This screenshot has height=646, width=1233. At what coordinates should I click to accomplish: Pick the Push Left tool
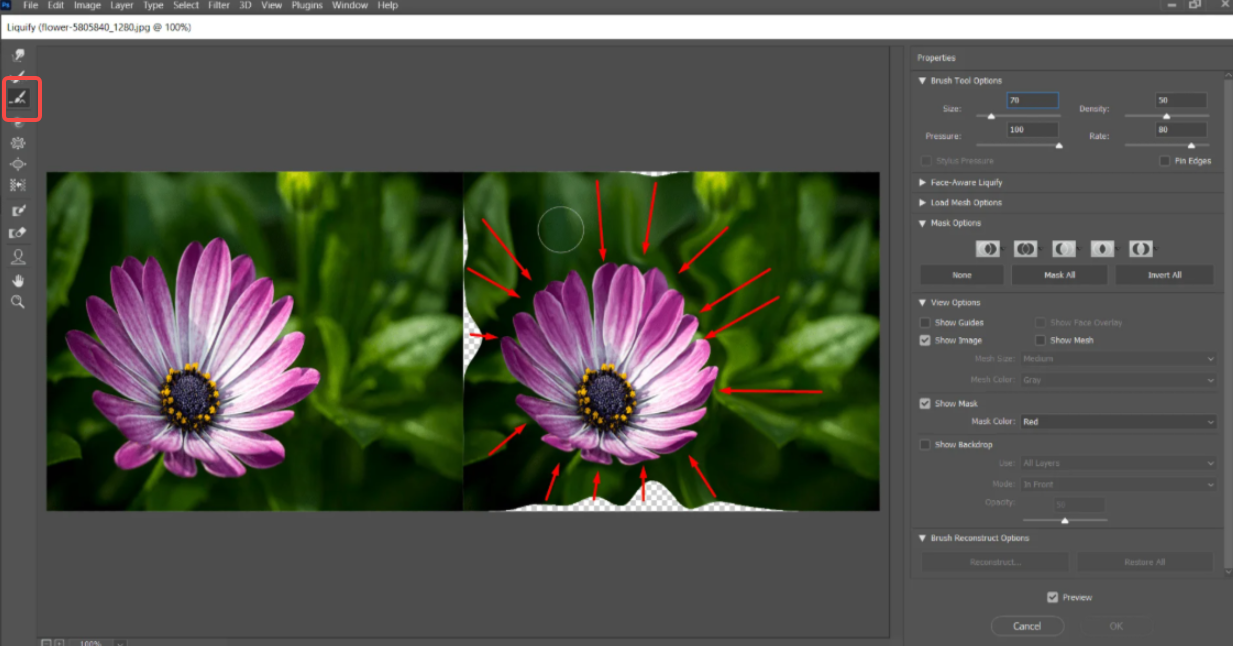(x=18, y=185)
